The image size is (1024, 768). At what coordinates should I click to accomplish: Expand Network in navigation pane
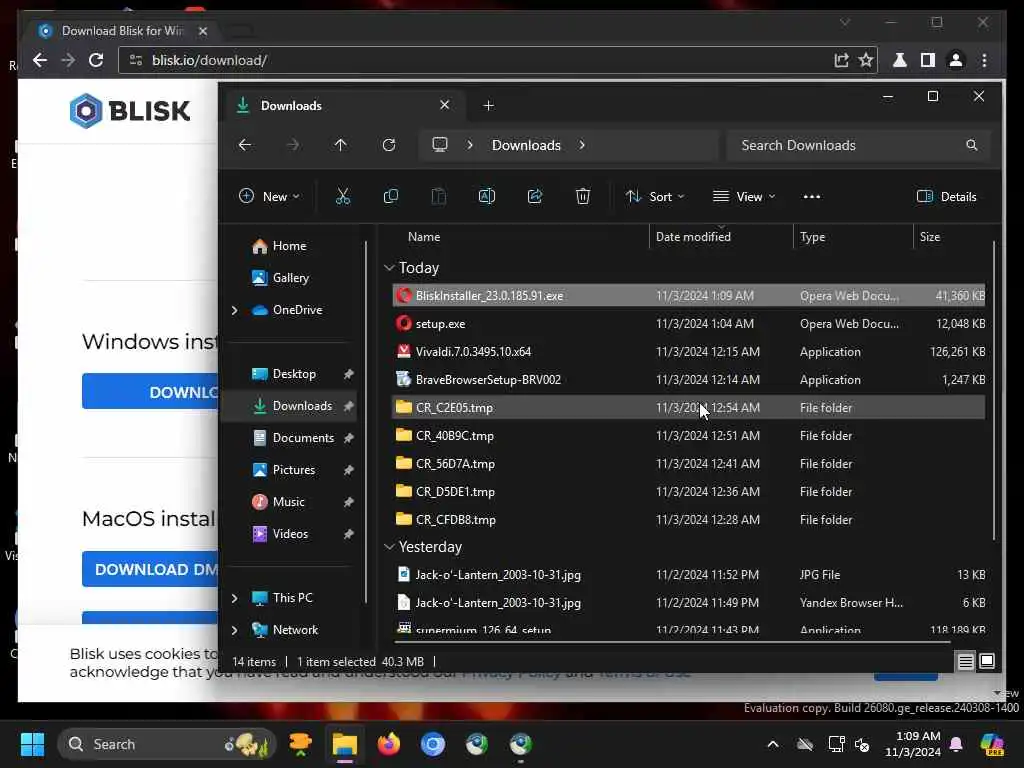(x=234, y=630)
